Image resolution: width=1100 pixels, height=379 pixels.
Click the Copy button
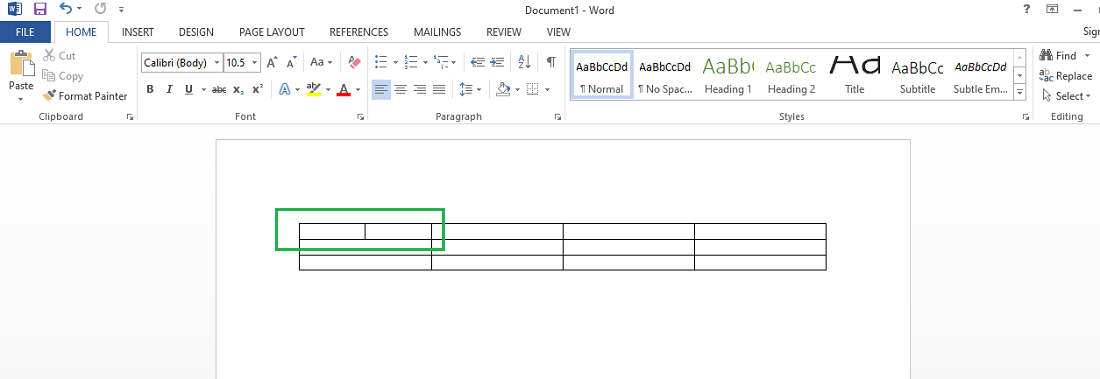tap(62, 76)
